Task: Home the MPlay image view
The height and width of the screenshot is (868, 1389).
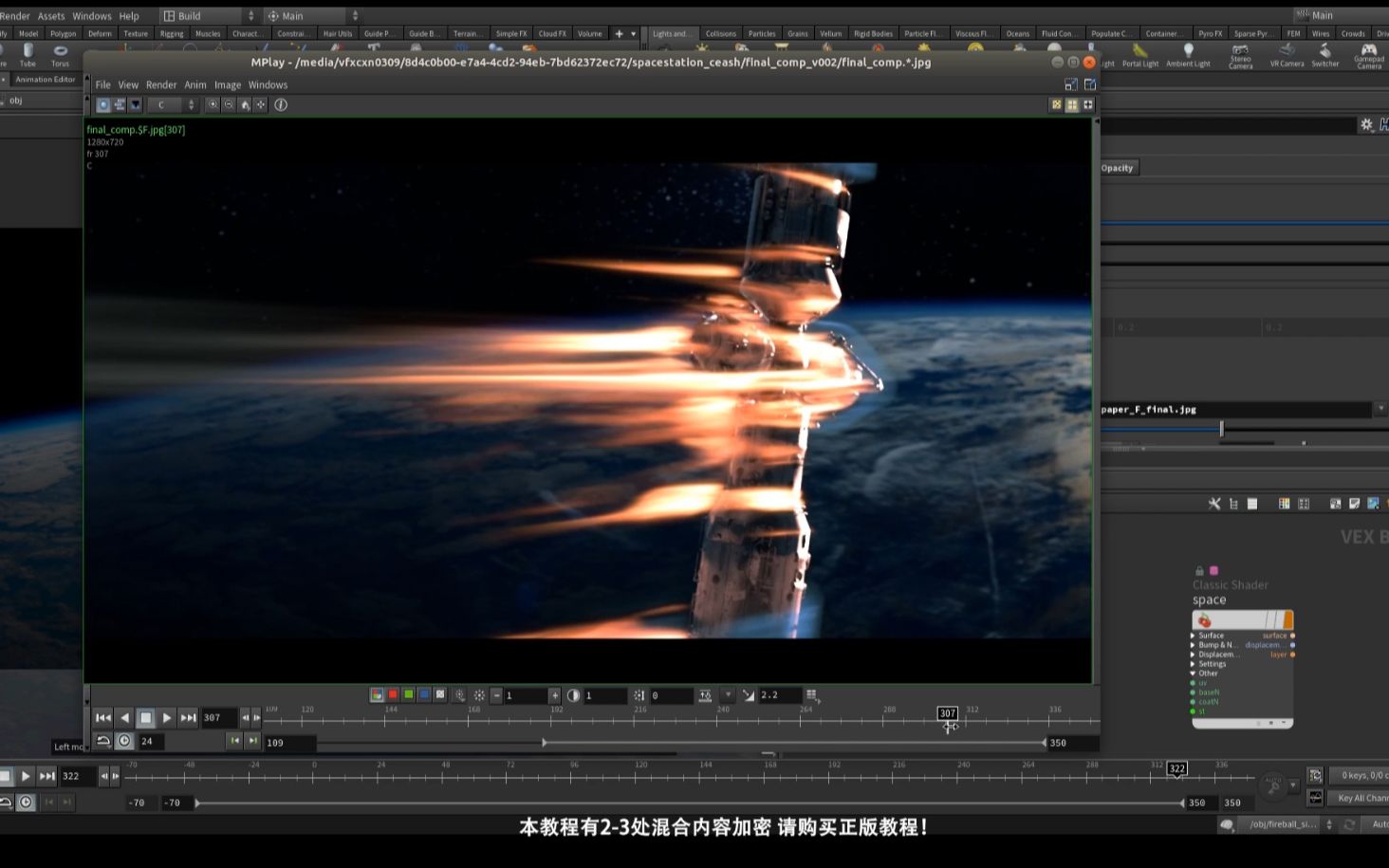Action: (x=245, y=105)
